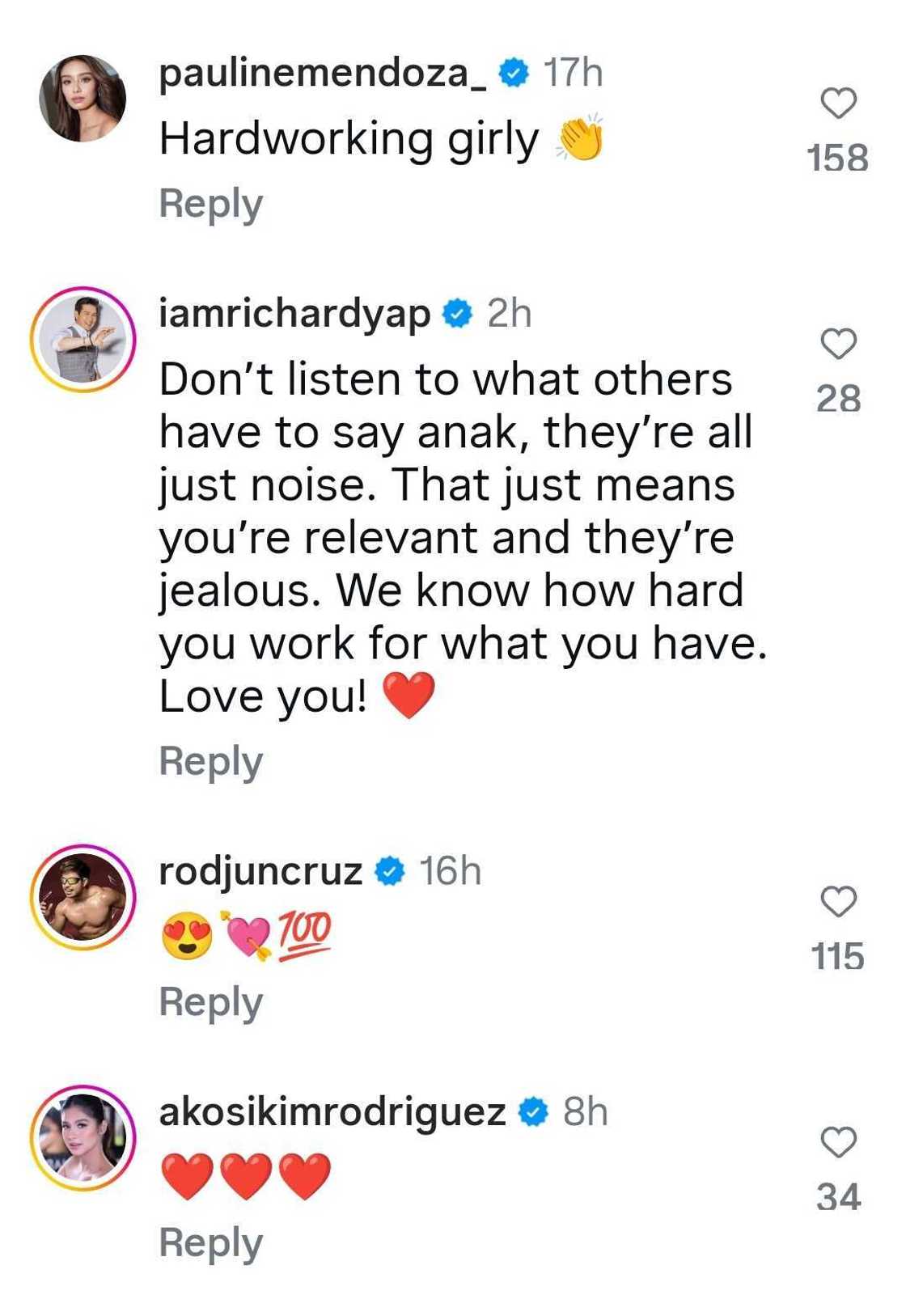Go to akosikimrodriguez's profile username
Image resolution: width=906 pixels, height=1316 pixels.
332,1112
